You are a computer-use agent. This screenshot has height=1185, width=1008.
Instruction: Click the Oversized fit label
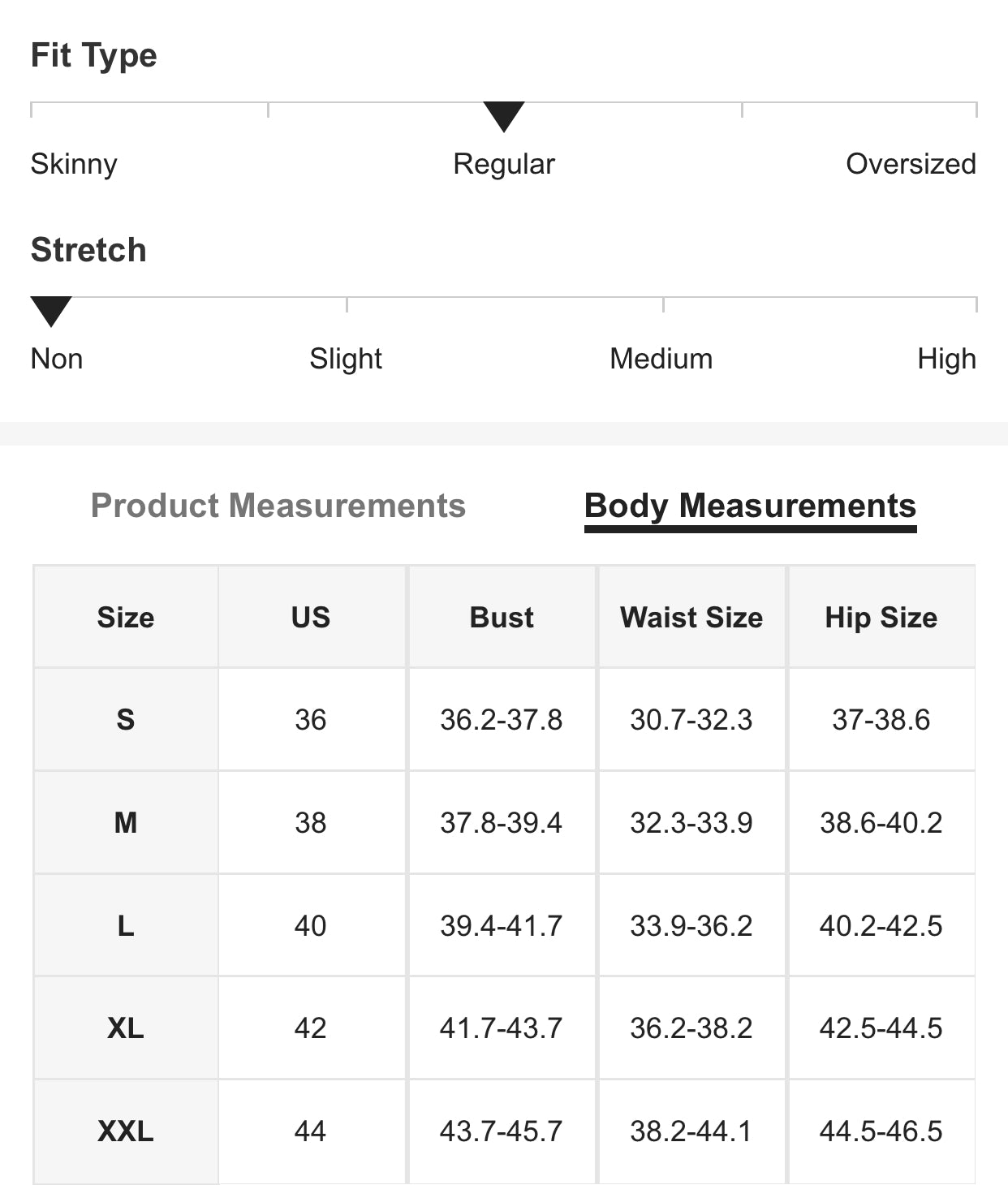(x=911, y=164)
